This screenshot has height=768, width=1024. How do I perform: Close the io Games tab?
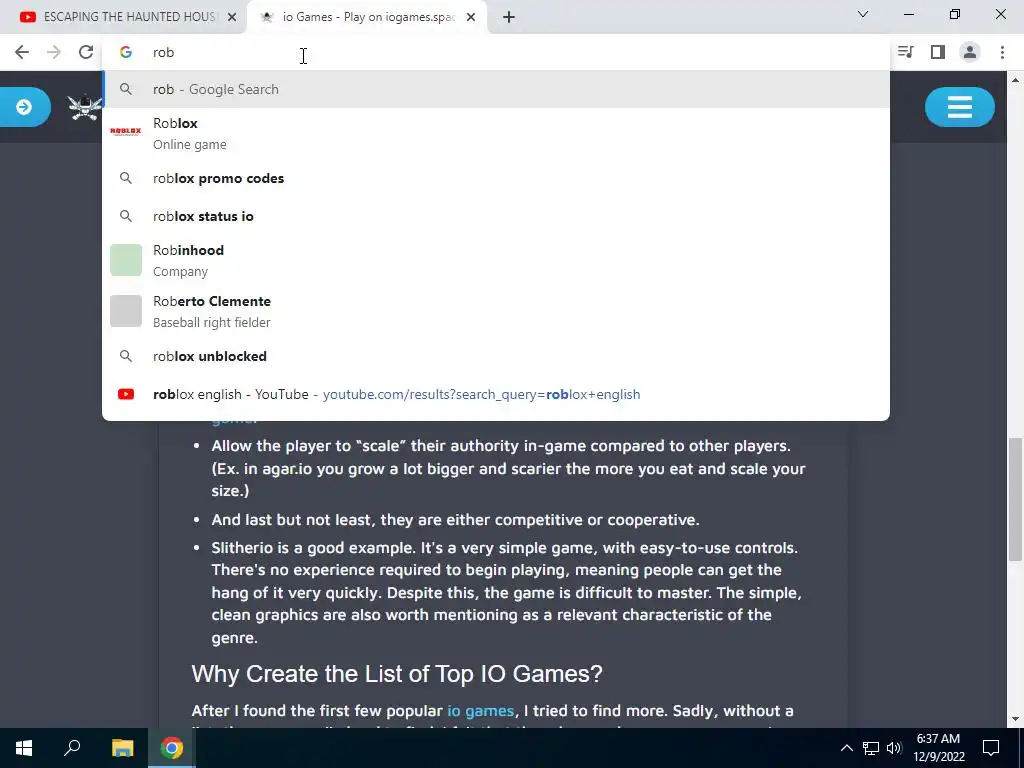(471, 18)
